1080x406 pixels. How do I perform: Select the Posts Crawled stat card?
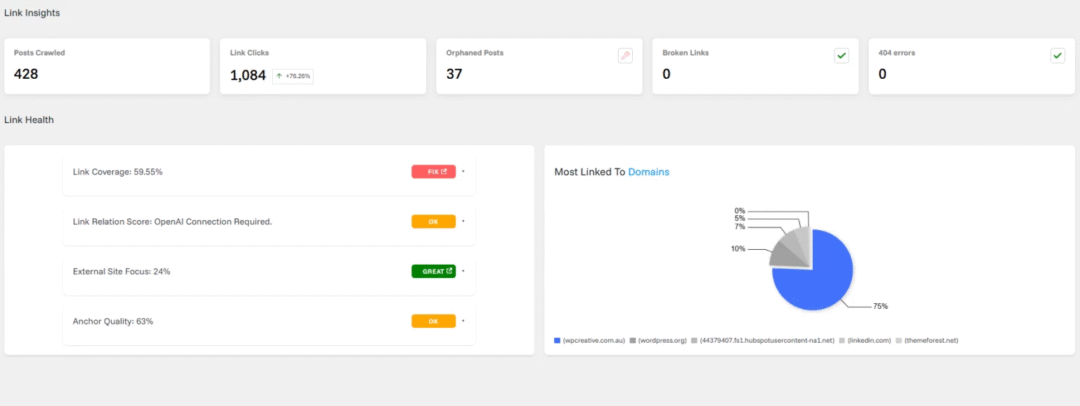click(x=107, y=66)
